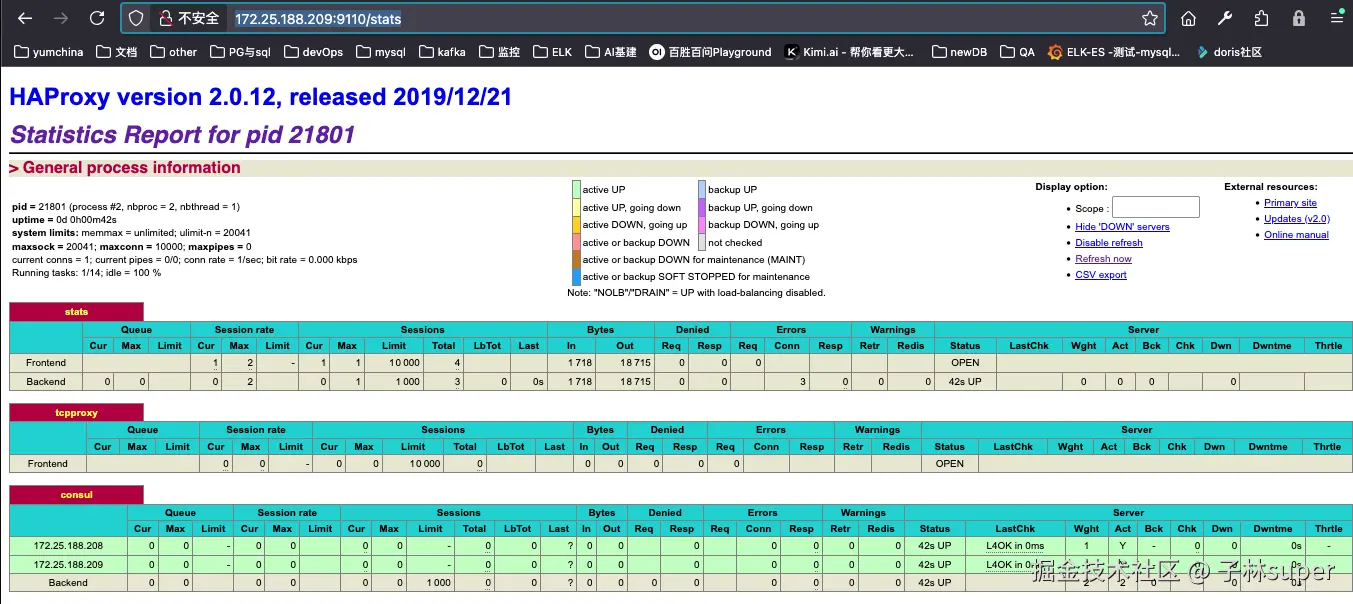Open the mysql bookmark folder
Image resolution: width=1353 pixels, height=604 pixels.
tap(381, 52)
